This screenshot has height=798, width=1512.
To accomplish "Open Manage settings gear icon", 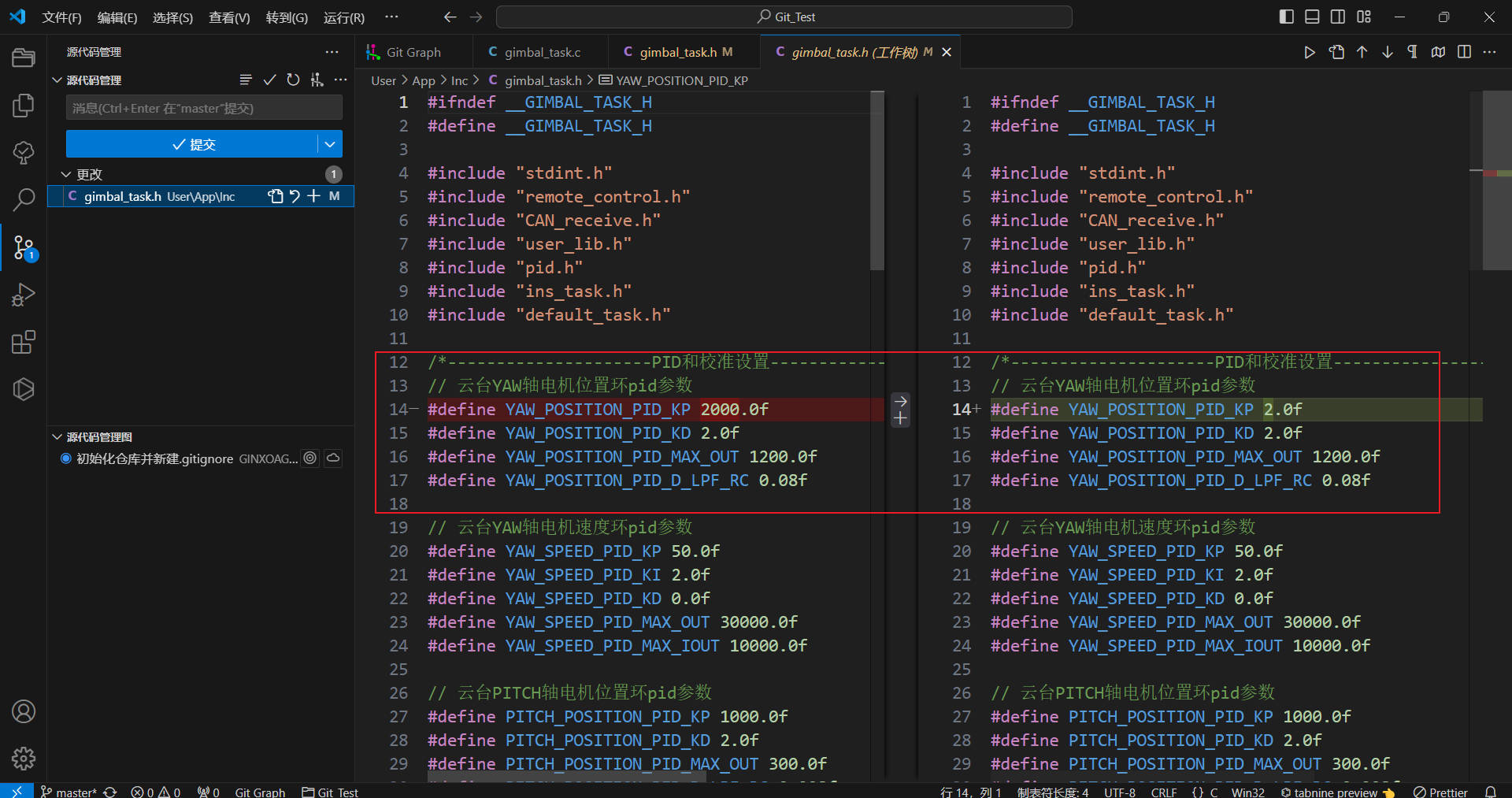I will click(x=24, y=758).
